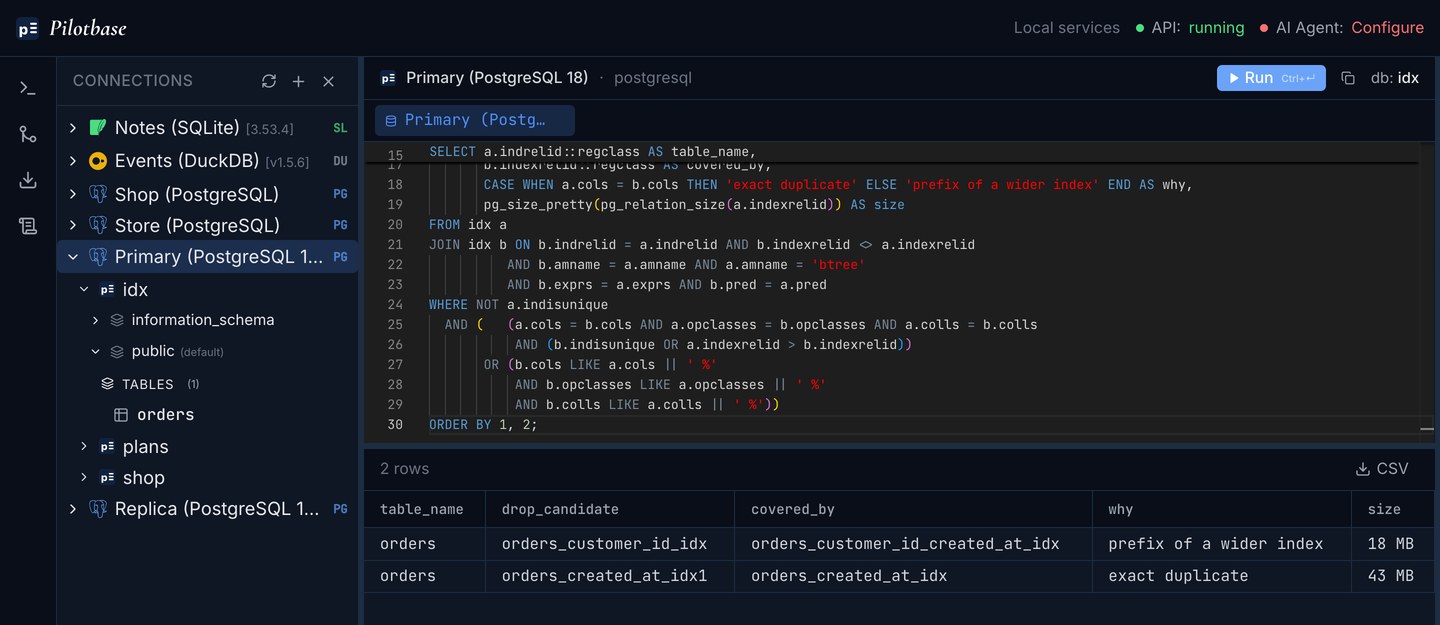Click editor line 20 'FROM idx a'
The width and height of the screenshot is (1440, 625).
[x=468, y=225]
